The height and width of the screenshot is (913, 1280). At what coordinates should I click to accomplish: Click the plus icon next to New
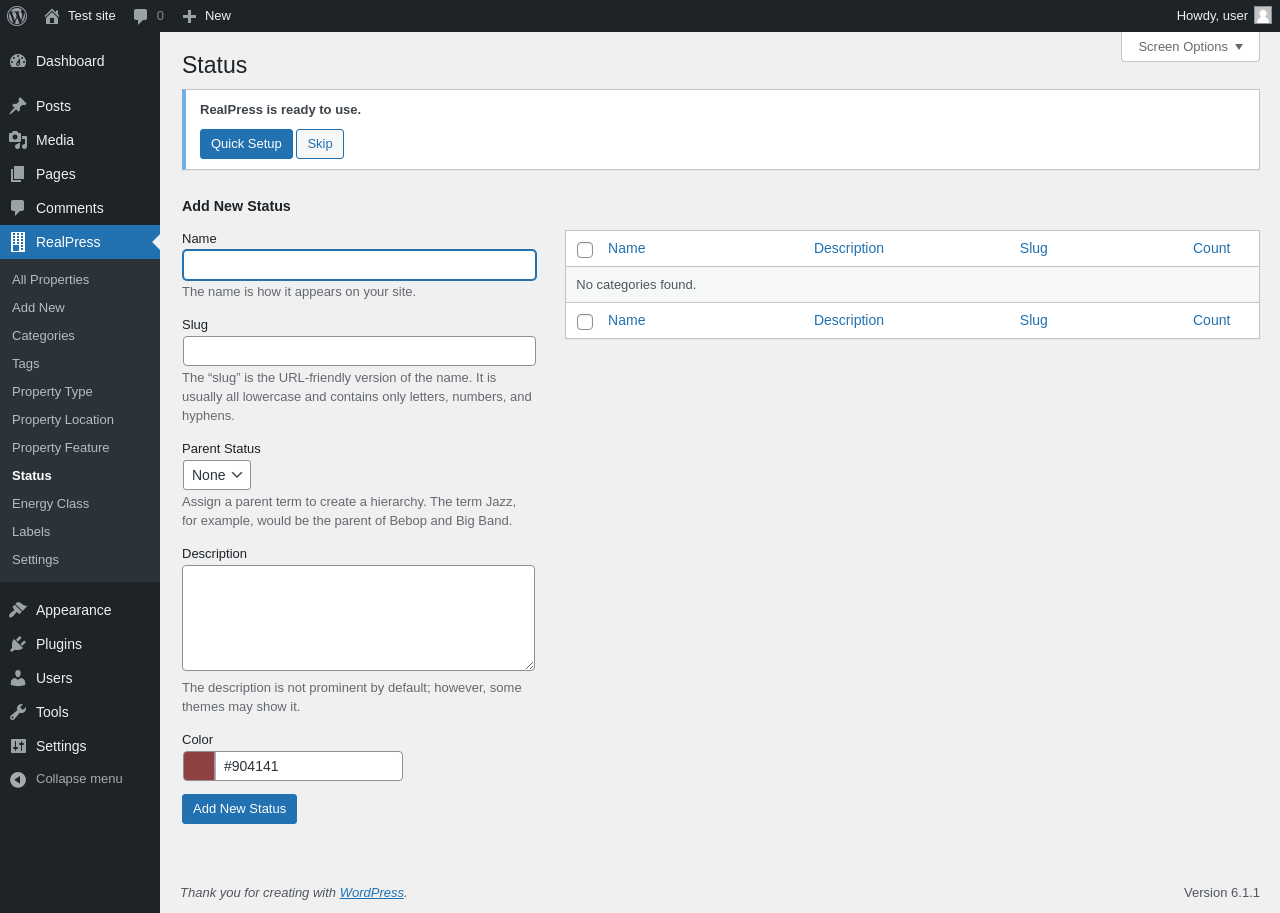pyautogui.click(x=189, y=16)
